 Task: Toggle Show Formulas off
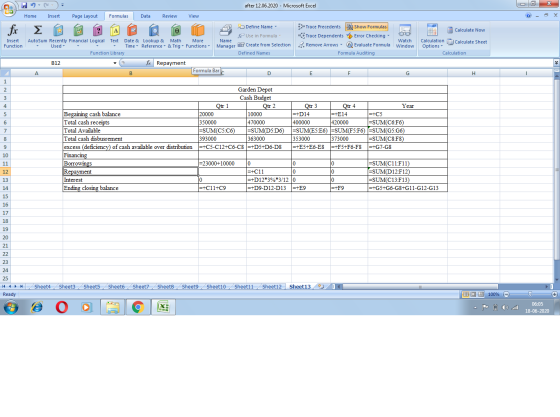(367, 27)
